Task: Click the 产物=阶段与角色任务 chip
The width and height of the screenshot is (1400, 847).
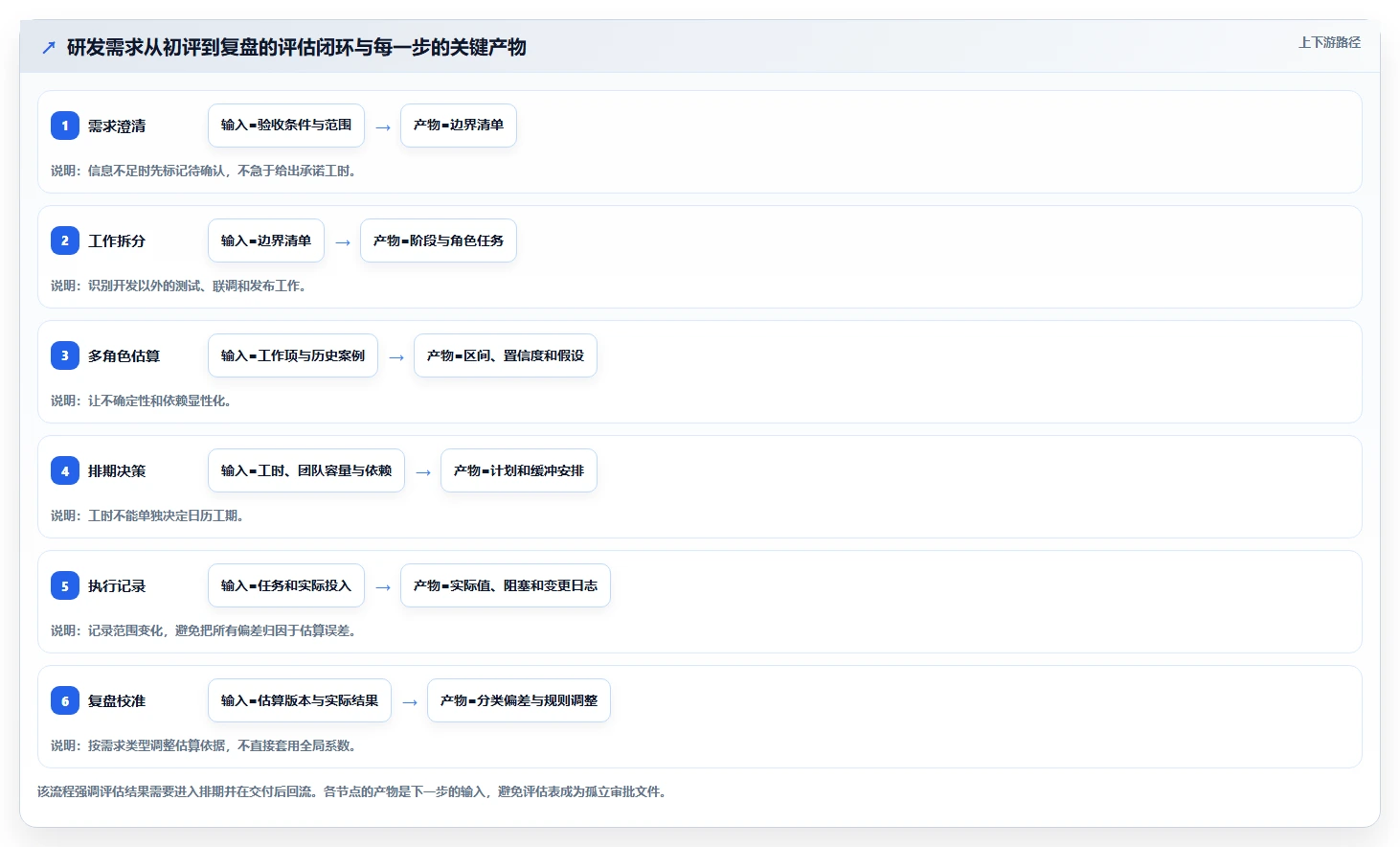Action: (x=439, y=240)
